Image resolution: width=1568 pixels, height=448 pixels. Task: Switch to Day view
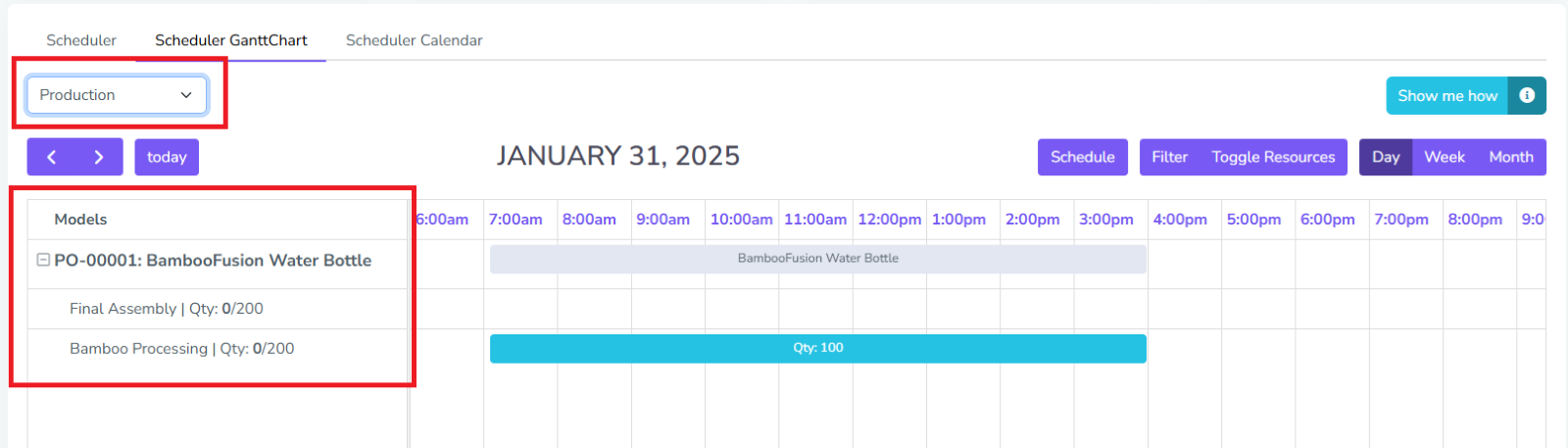1386,157
